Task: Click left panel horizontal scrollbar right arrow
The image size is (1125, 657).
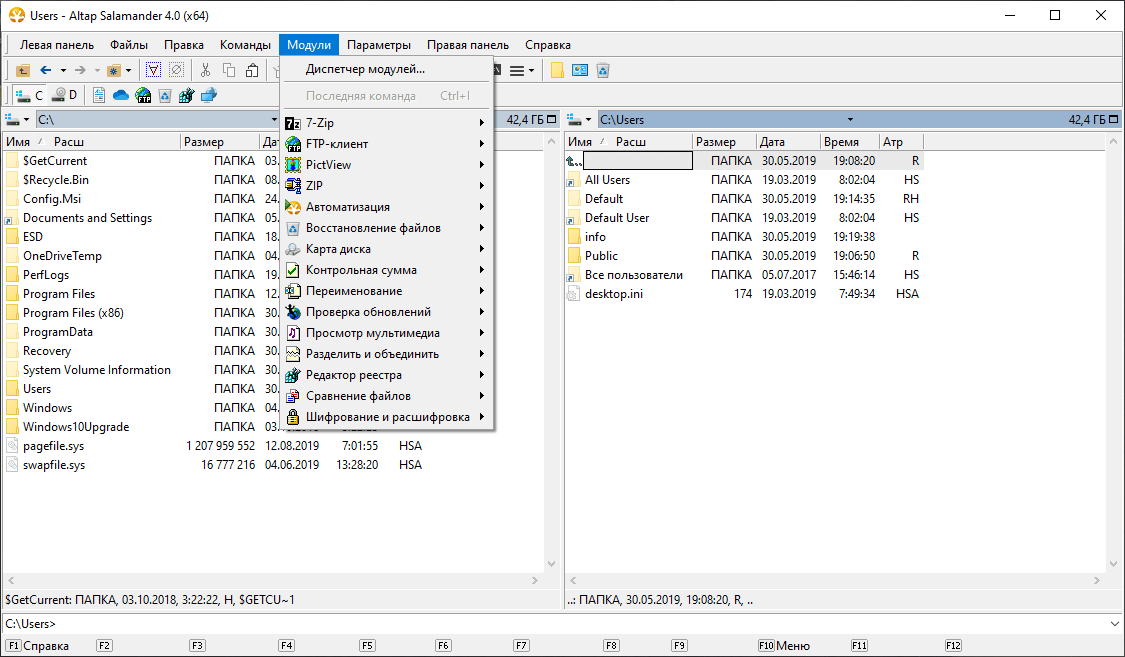Action: (535, 580)
